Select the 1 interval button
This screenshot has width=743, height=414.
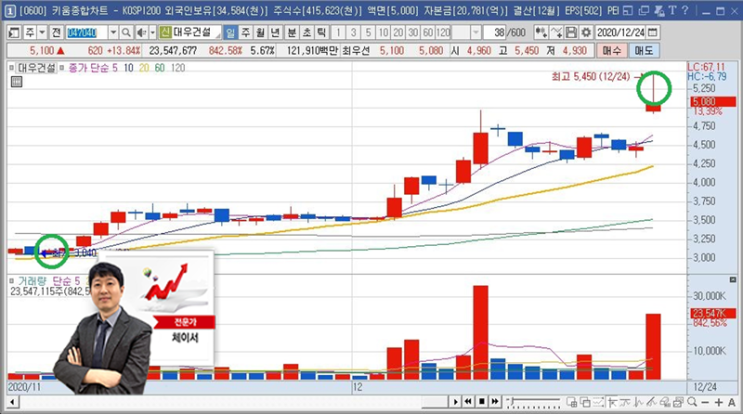pyautogui.click(x=338, y=32)
